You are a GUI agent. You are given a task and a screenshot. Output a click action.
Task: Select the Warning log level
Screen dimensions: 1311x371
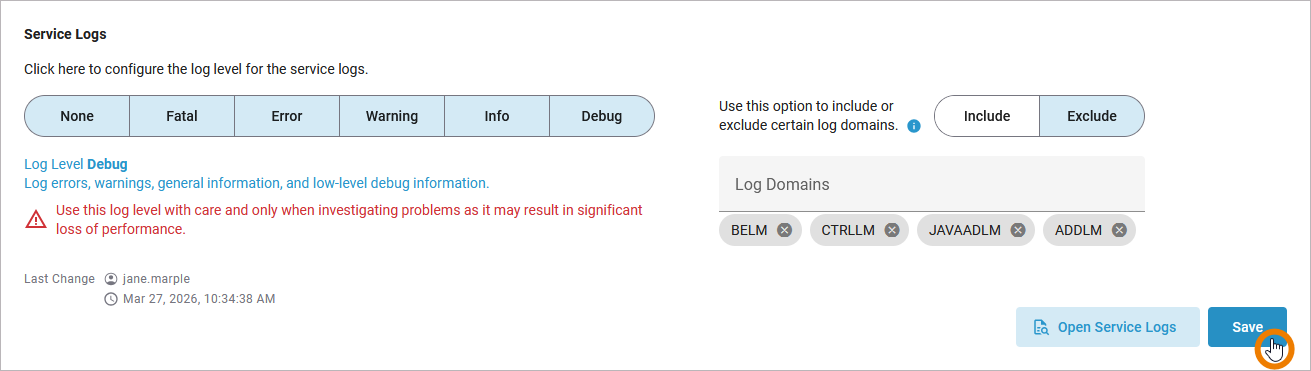tap(392, 116)
